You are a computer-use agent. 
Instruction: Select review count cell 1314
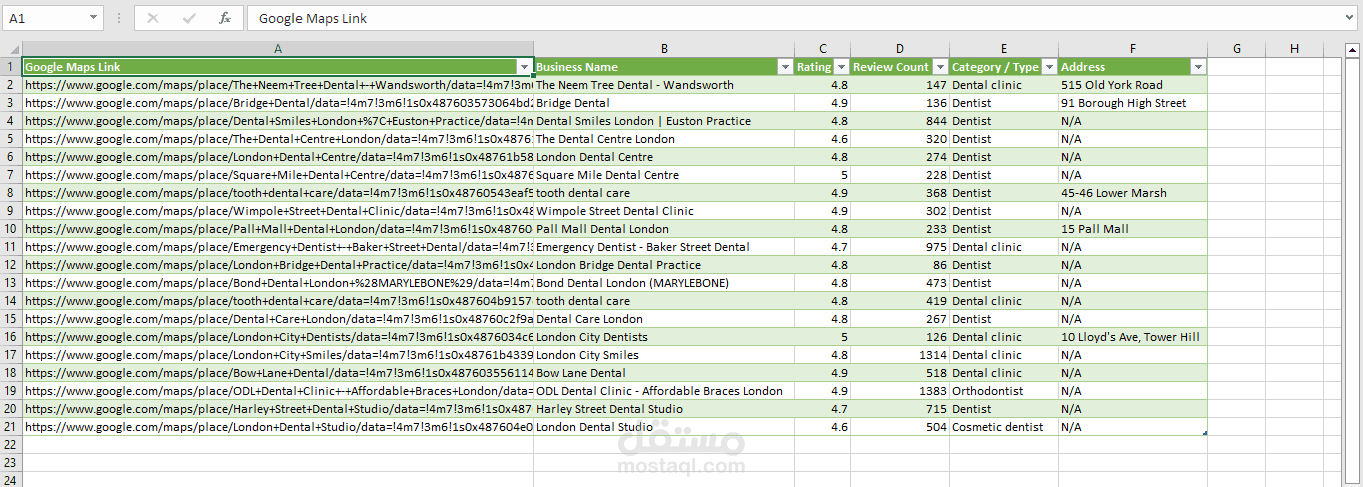900,355
